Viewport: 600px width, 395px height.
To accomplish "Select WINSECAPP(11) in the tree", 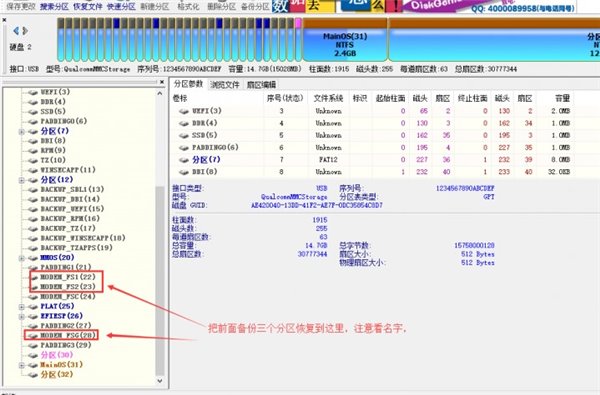I will [x=68, y=170].
